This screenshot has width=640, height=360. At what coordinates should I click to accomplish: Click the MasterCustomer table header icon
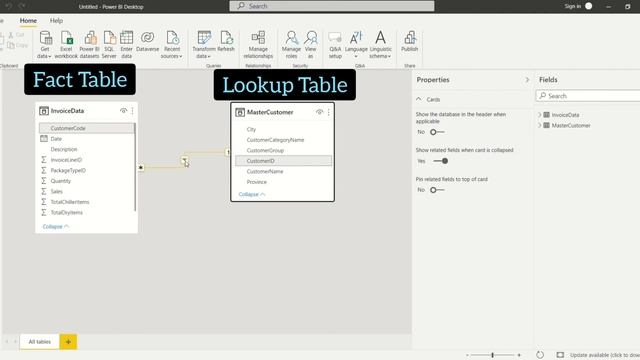click(x=240, y=112)
